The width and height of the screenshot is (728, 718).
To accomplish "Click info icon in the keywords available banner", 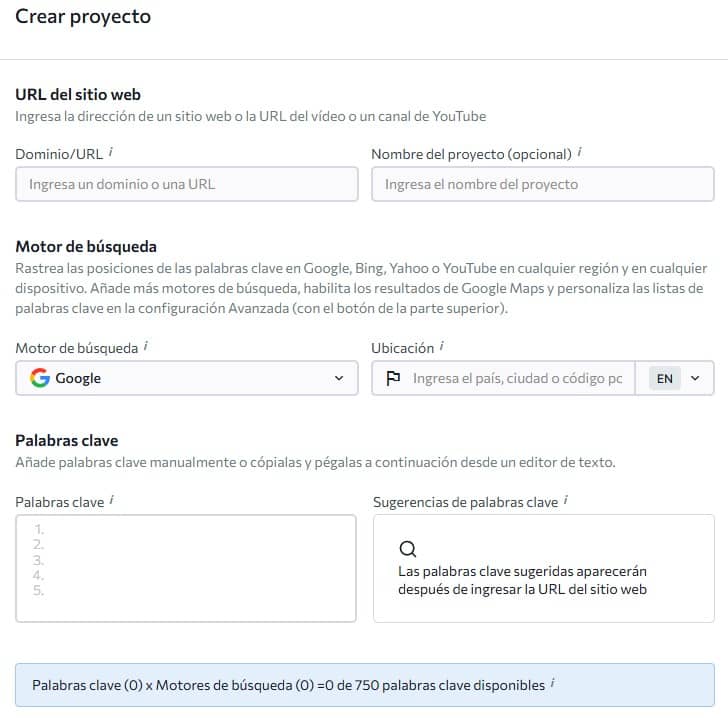I will [553, 685].
